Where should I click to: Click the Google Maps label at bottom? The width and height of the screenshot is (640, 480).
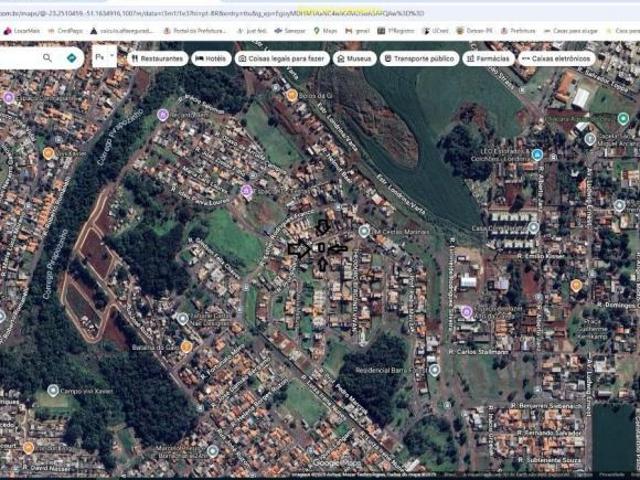337,464
